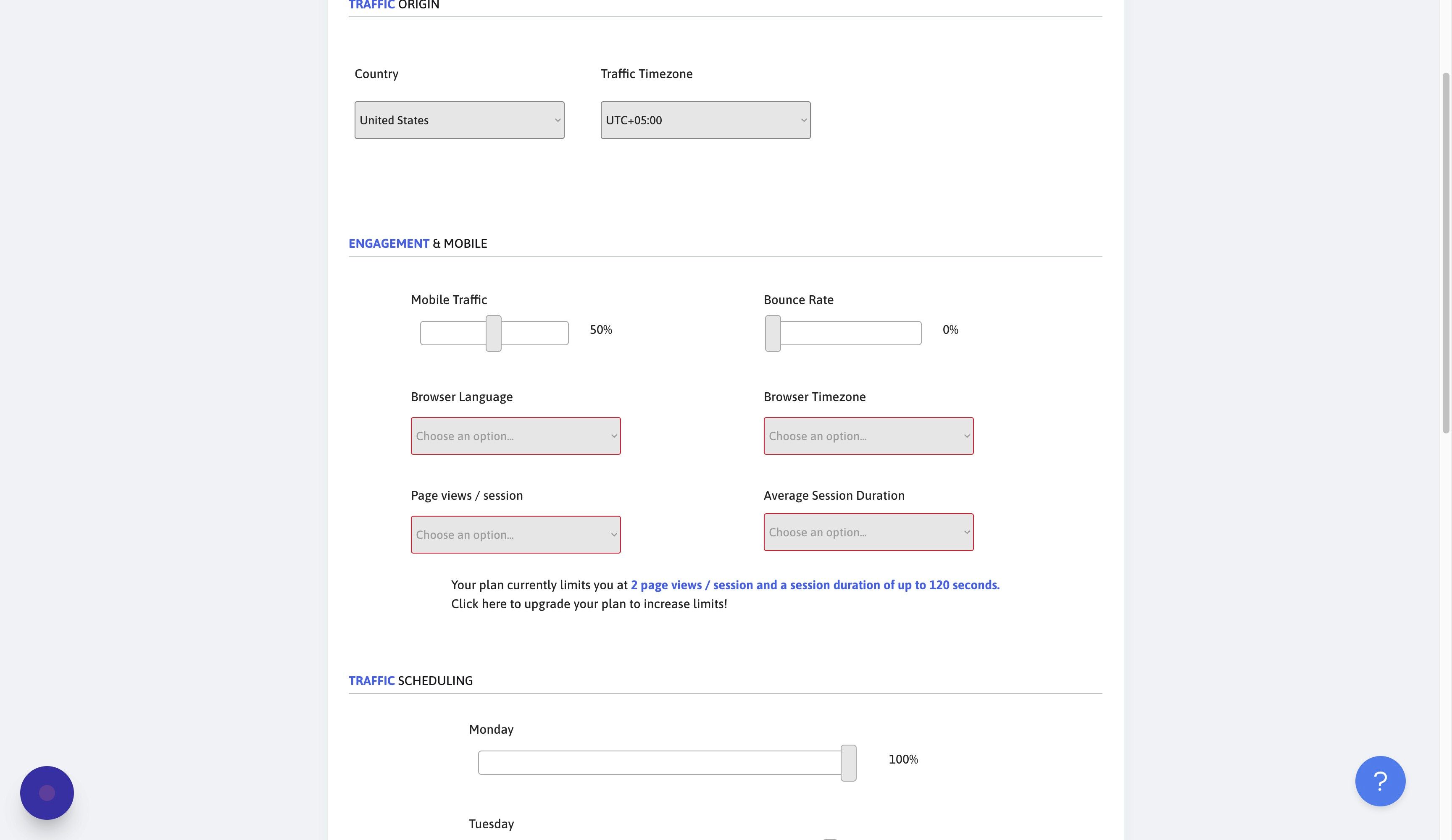1452x840 pixels.
Task: Click the Tuesday label
Action: [491, 824]
